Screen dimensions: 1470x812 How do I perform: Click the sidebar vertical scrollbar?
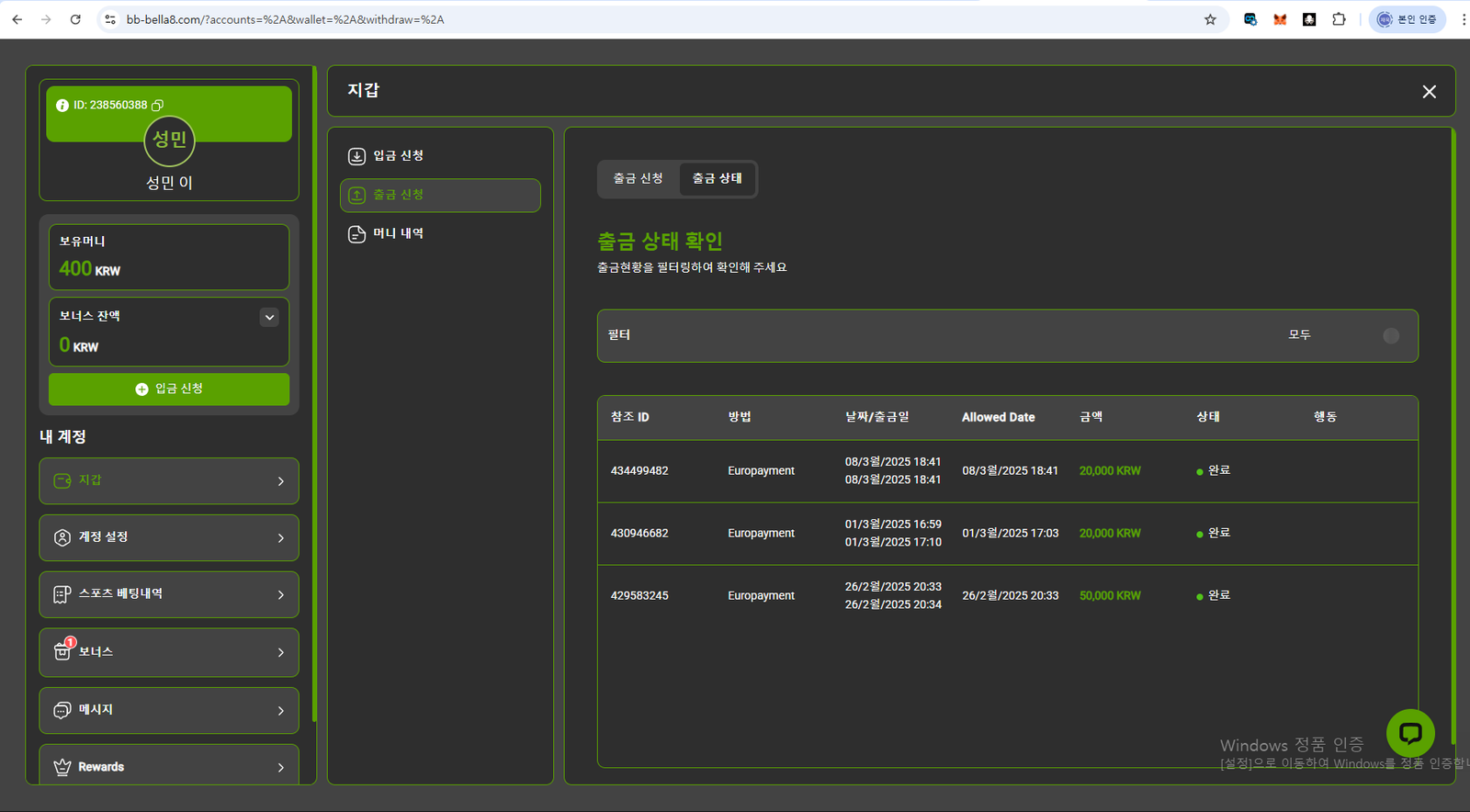click(x=314, y=395)
